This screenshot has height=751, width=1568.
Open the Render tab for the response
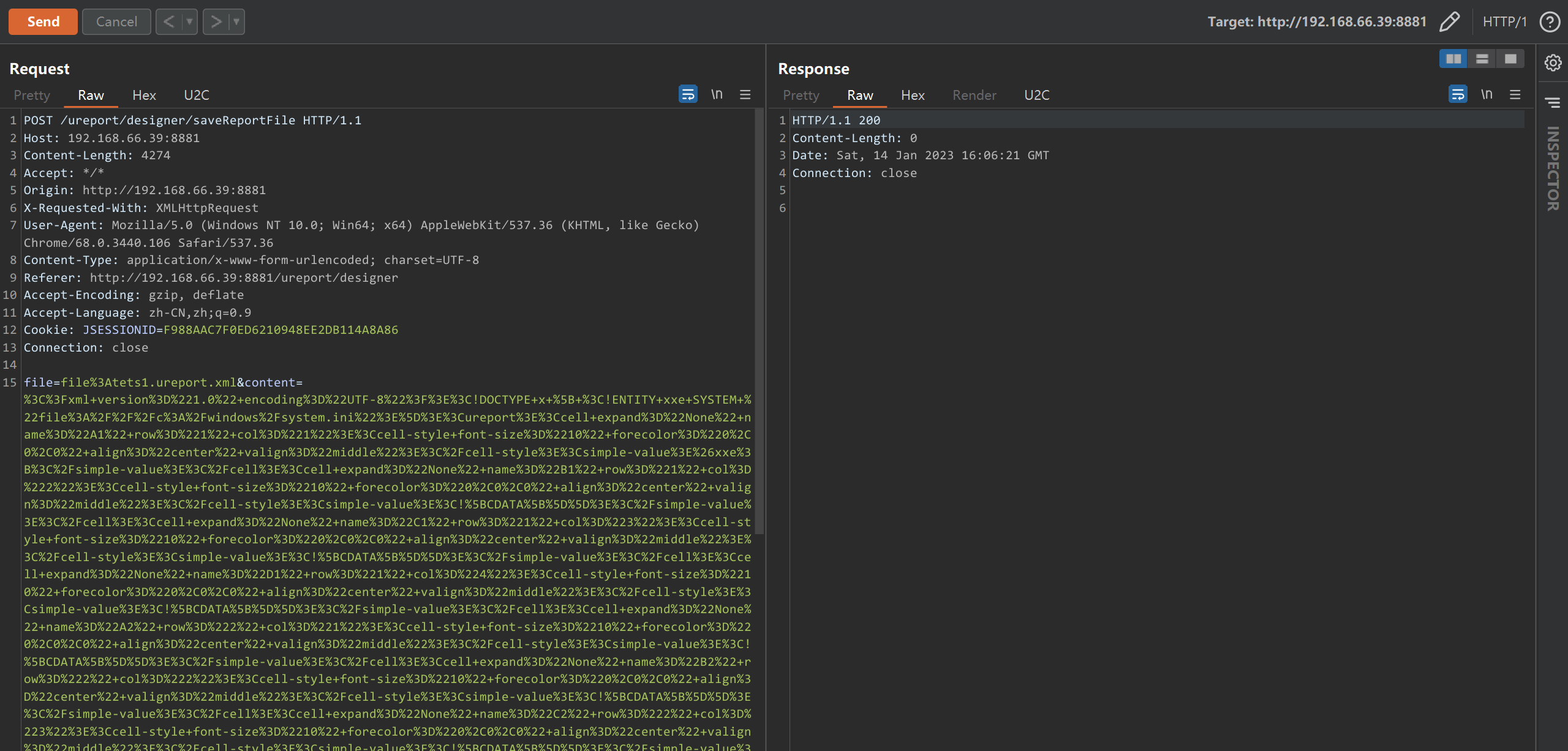click(973, 95)
